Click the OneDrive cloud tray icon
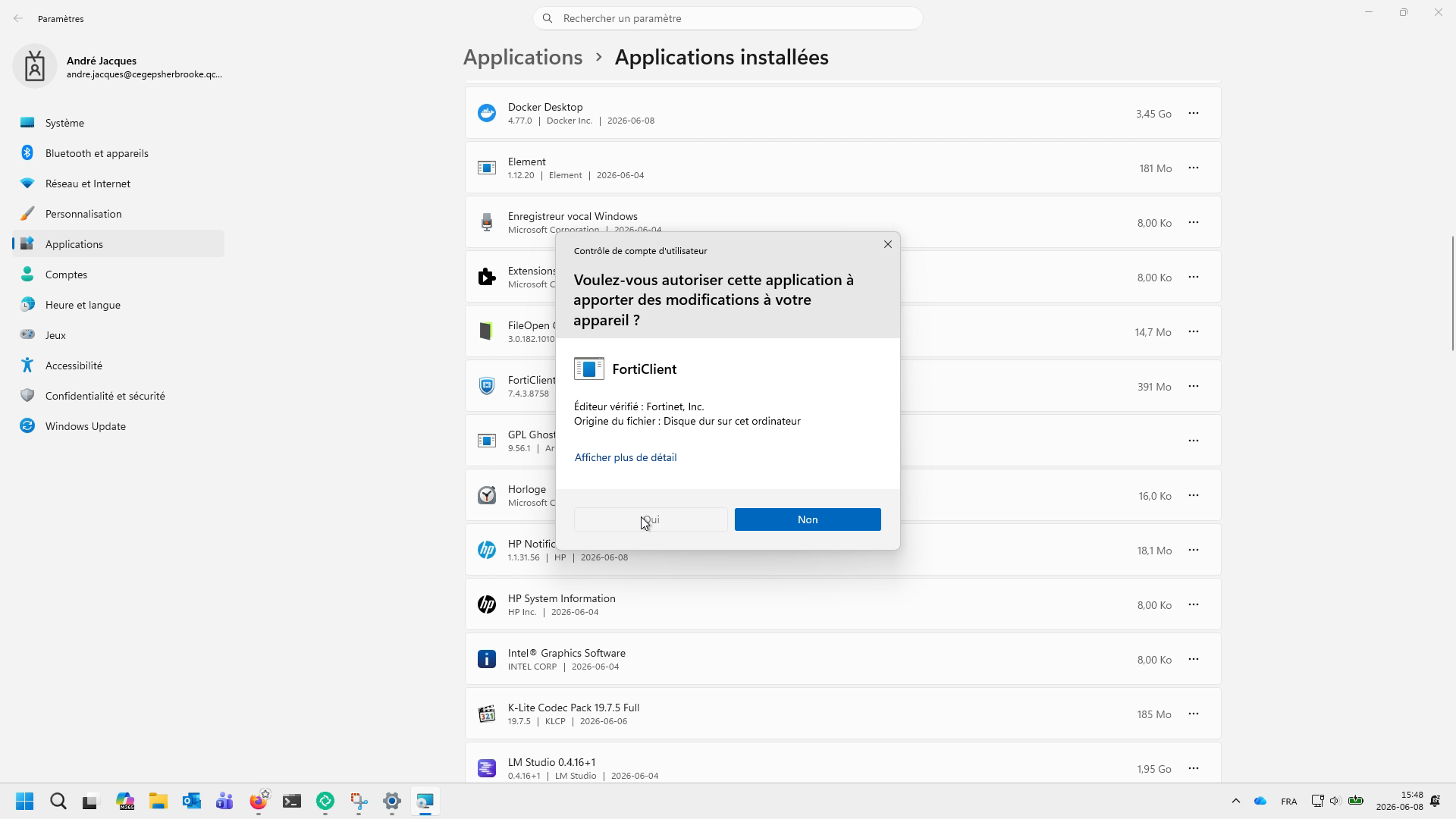1456x819 pixels. (x=1260, y=802)
